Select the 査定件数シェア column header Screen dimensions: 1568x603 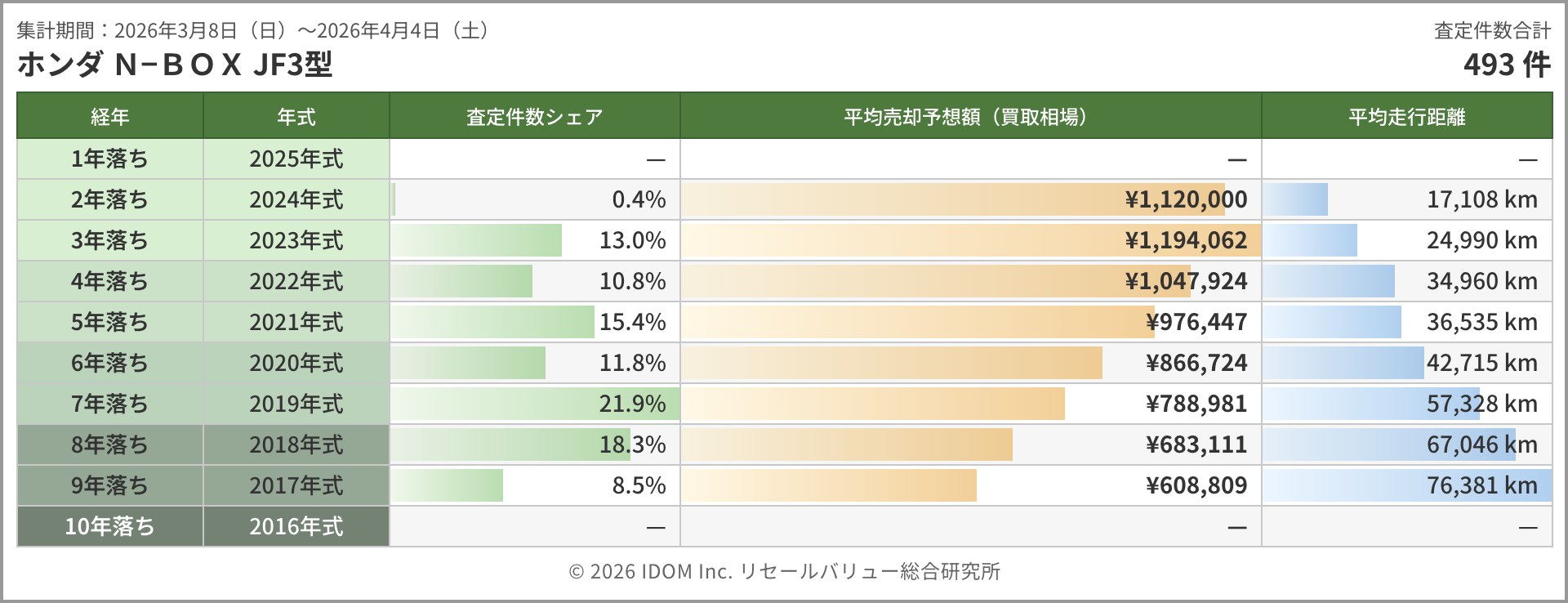click(x=534, y=117)
